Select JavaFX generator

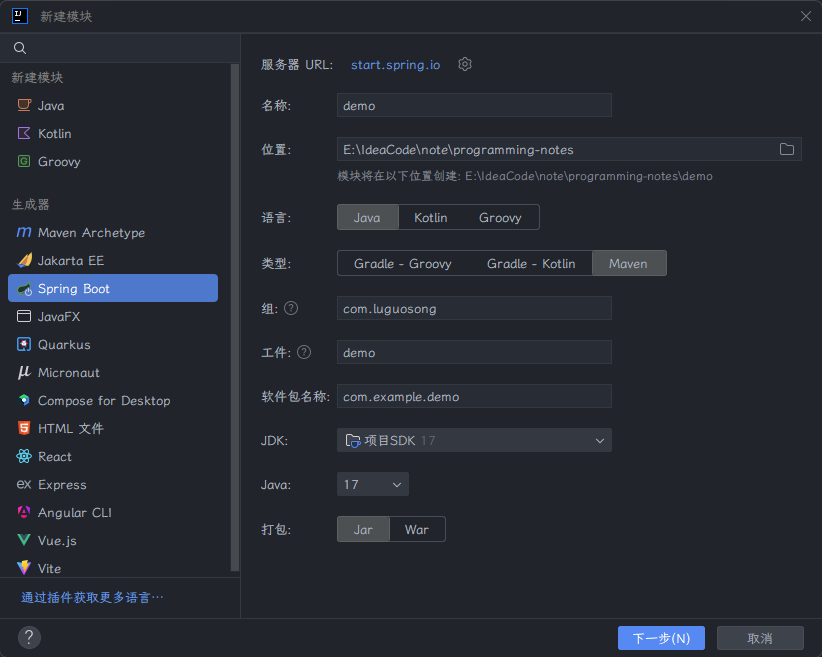point(113,316)
